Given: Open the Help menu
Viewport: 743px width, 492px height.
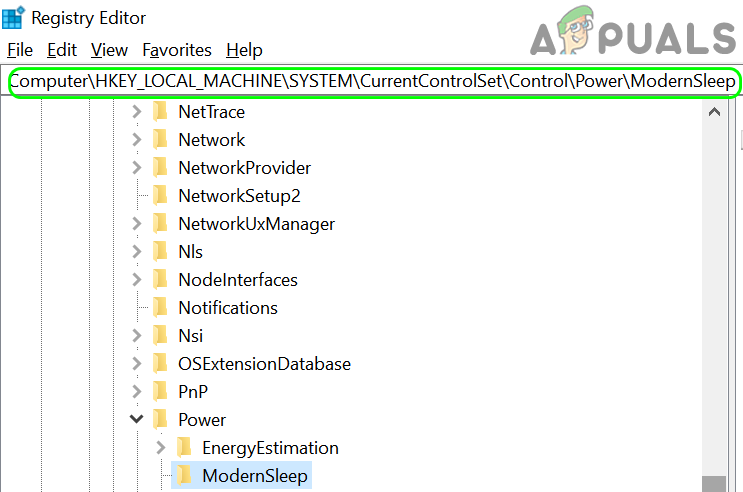Looking at the screenshot, I should click(x=244, y=50).
